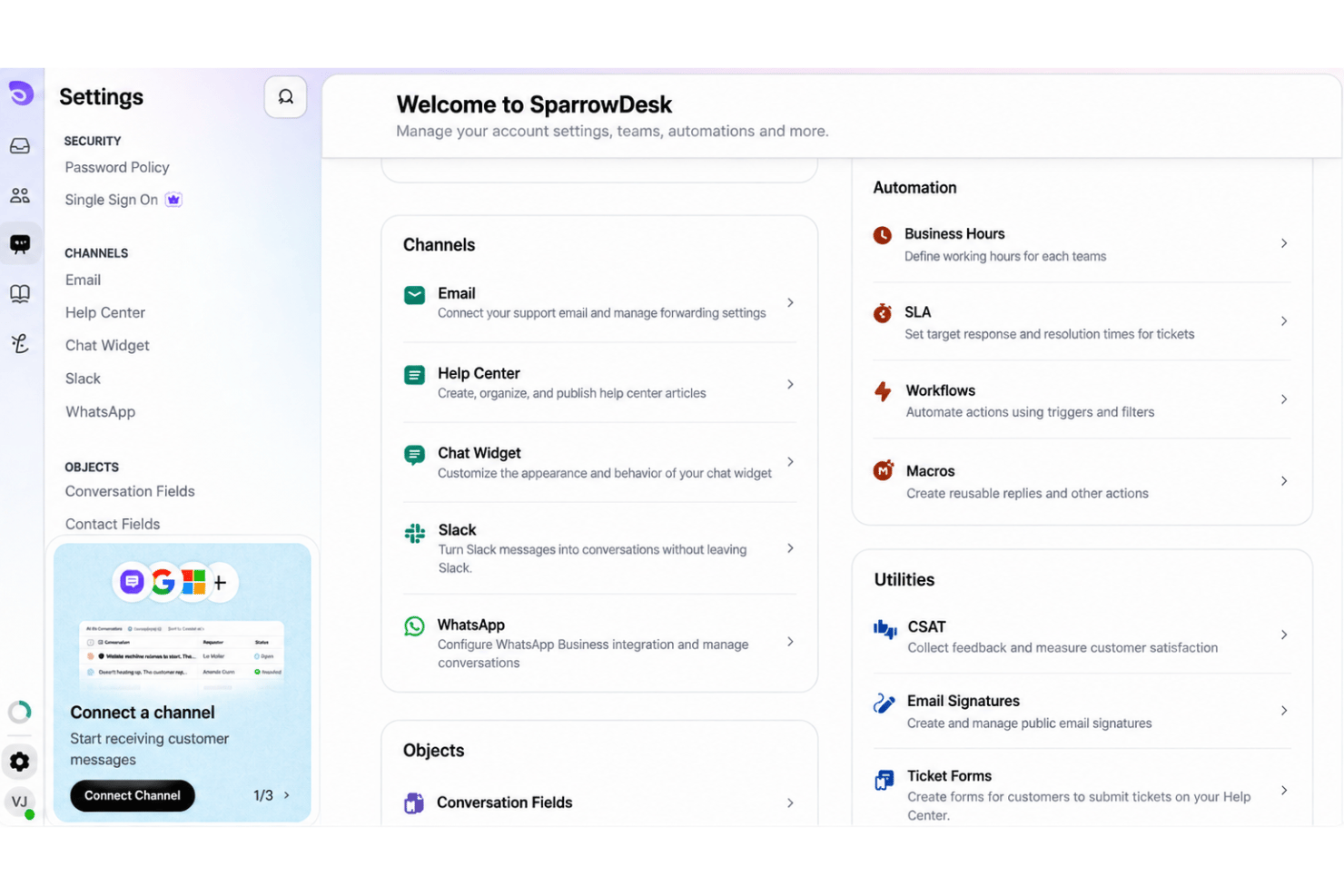Open Single Sign On in sidebar
This screenshot has height=896, width=1344.
pos(111,200)
